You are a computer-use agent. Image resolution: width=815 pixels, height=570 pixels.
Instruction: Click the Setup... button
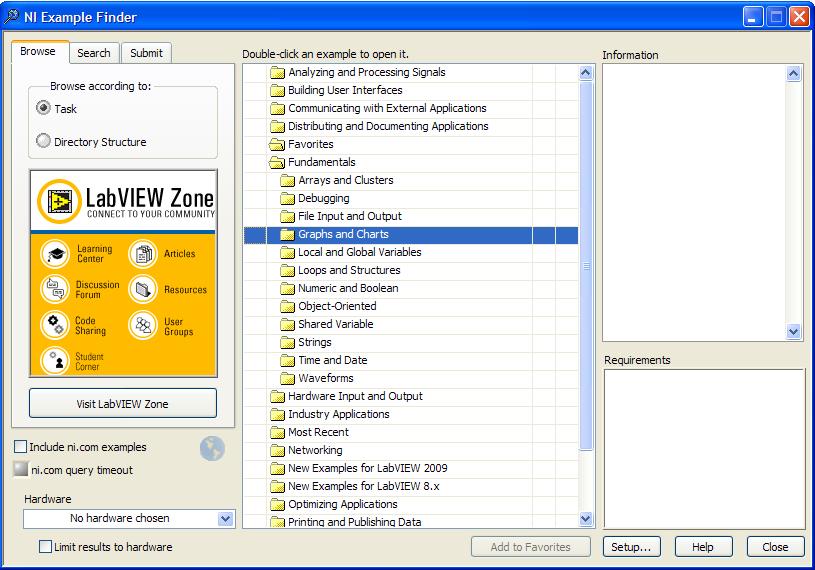[631, 547]
